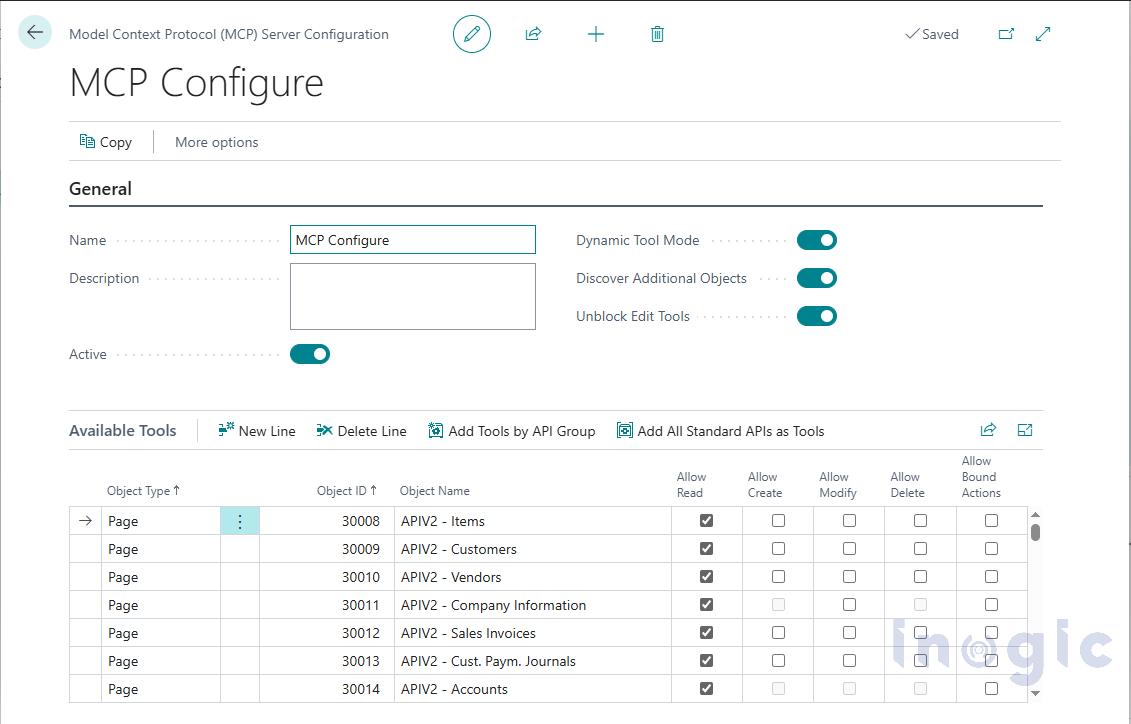
Task: Check Allow Create for Cust. Paym. Journals
Action: point(778,661)
